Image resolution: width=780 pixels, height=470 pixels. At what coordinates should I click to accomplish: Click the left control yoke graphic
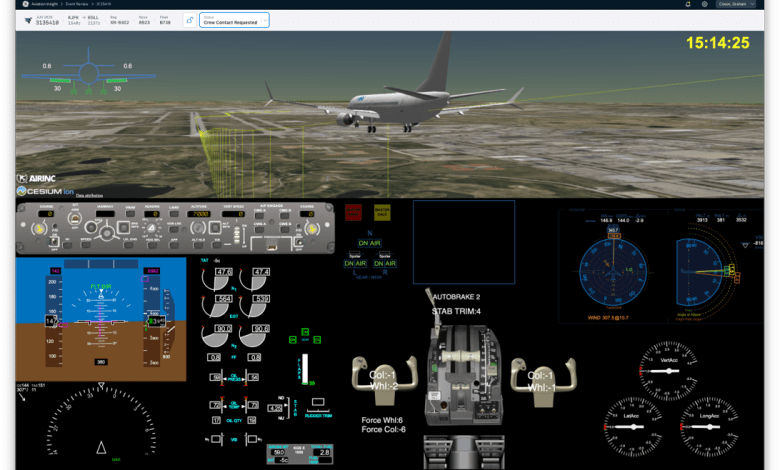384,379
